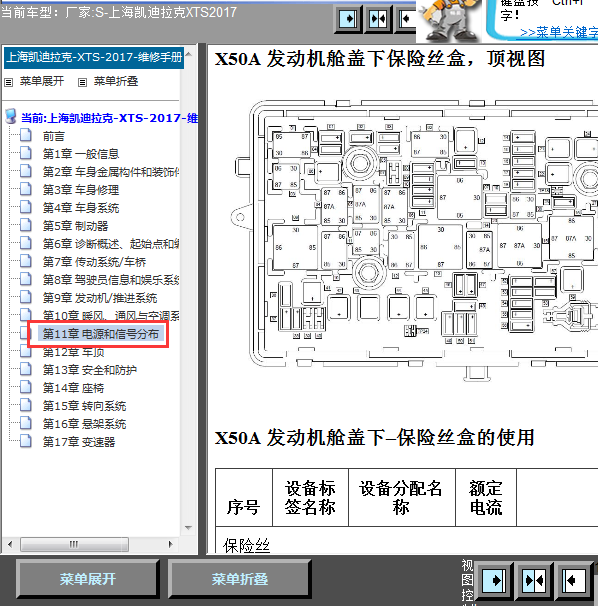The image size is (598, 606).
Task: Open the 前言 tree entry
Action: (x=54, y=136)
